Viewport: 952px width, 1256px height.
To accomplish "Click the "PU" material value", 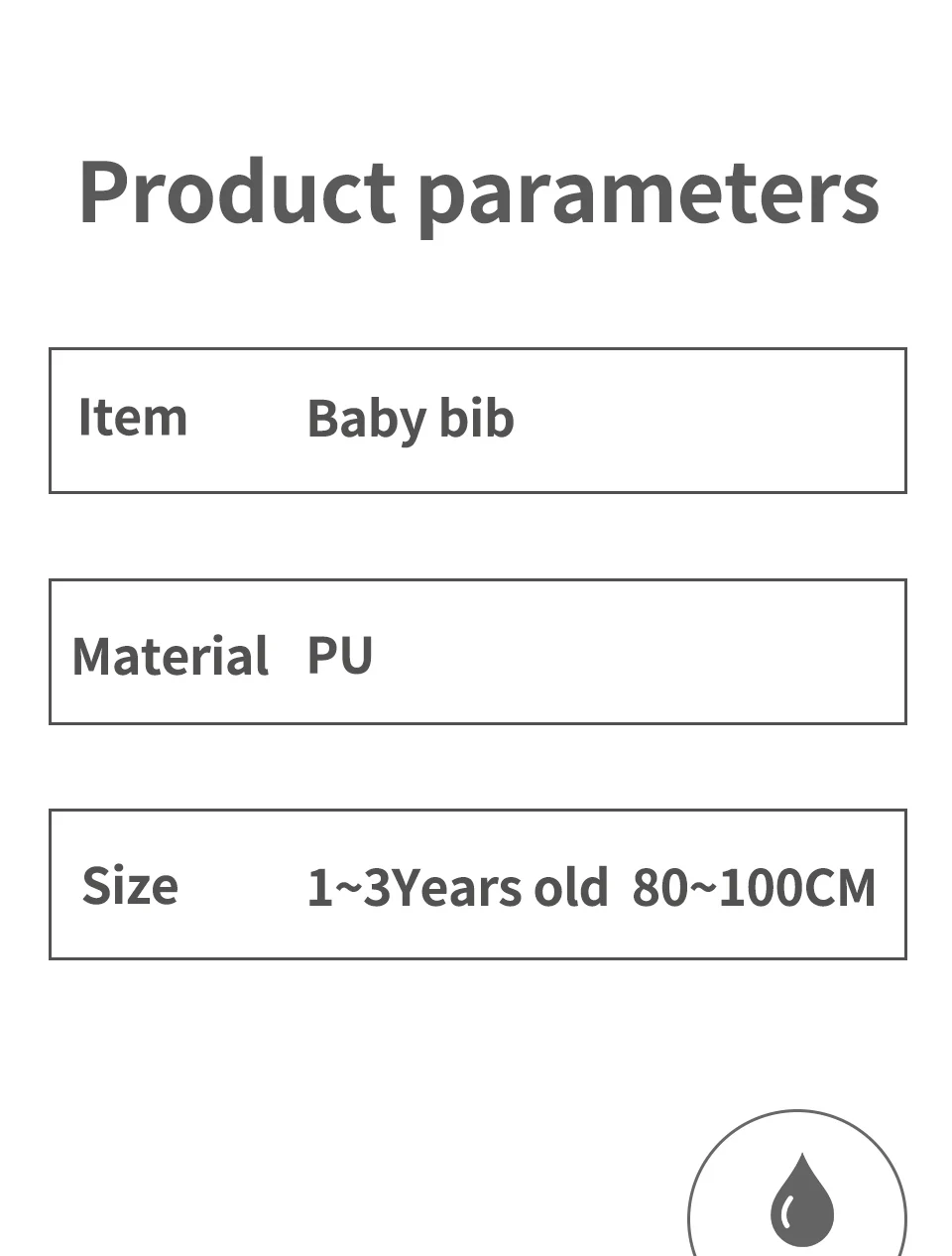I will [340, 655].
